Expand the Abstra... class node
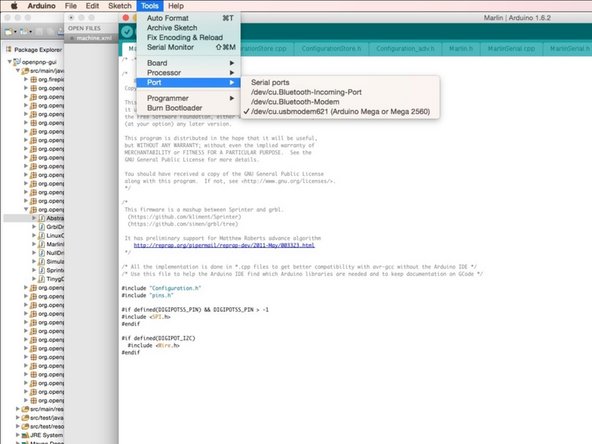This screenshot has height=444, width=592. [x=34, y=218]
